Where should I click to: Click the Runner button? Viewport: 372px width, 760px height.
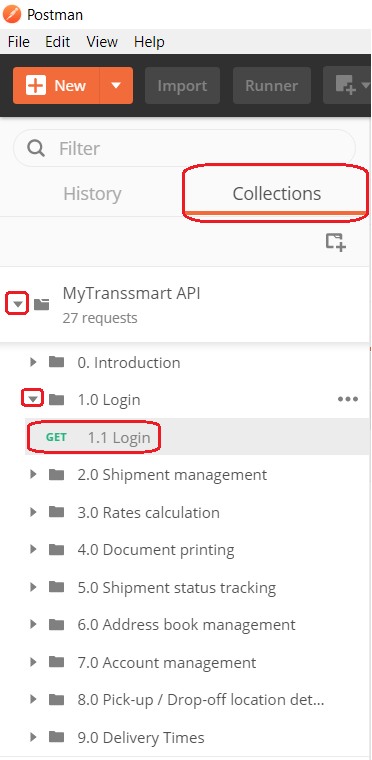pos(272,86)
